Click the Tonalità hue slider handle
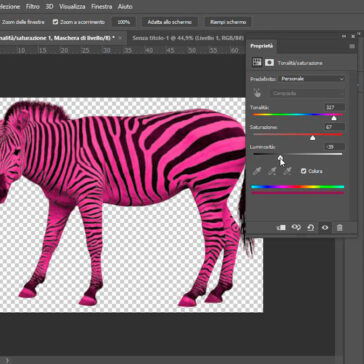 click(x=334, y=118)
